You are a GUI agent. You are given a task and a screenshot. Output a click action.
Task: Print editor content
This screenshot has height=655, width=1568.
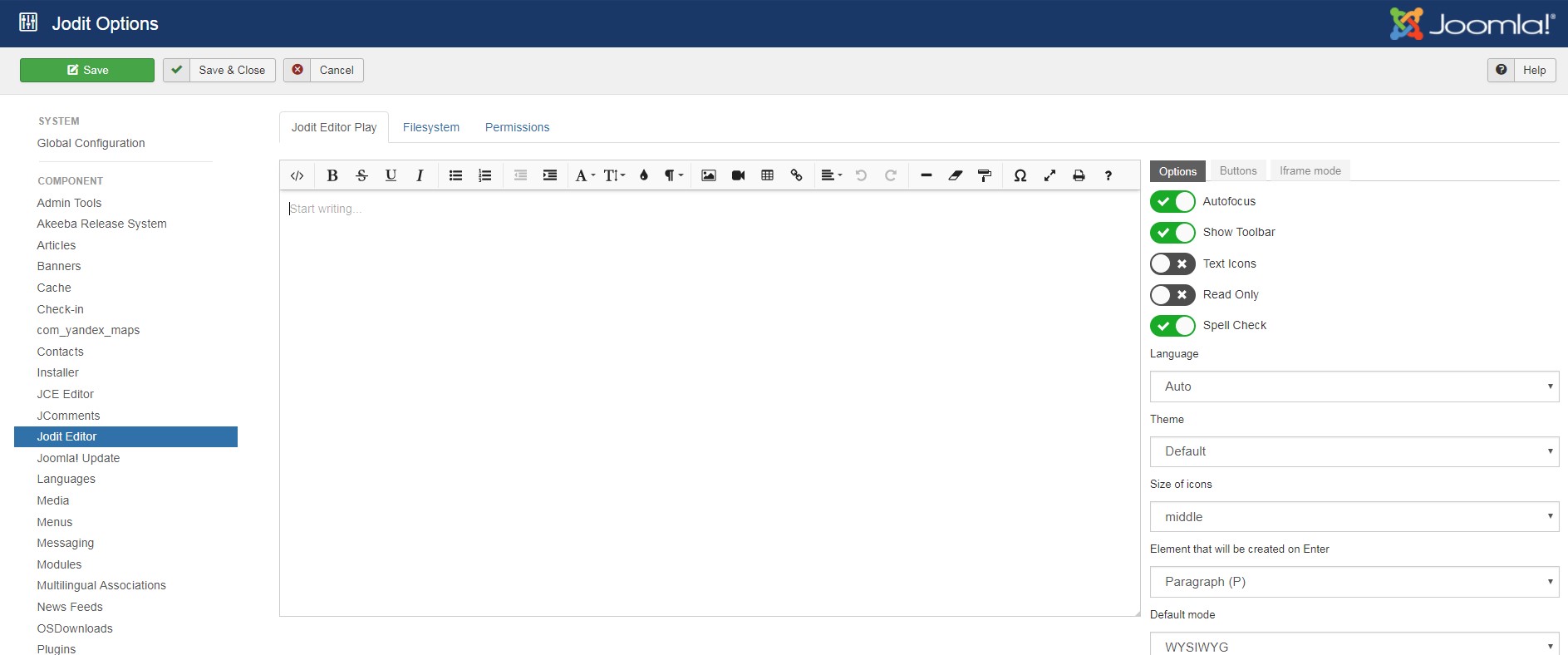point(1079,175)
